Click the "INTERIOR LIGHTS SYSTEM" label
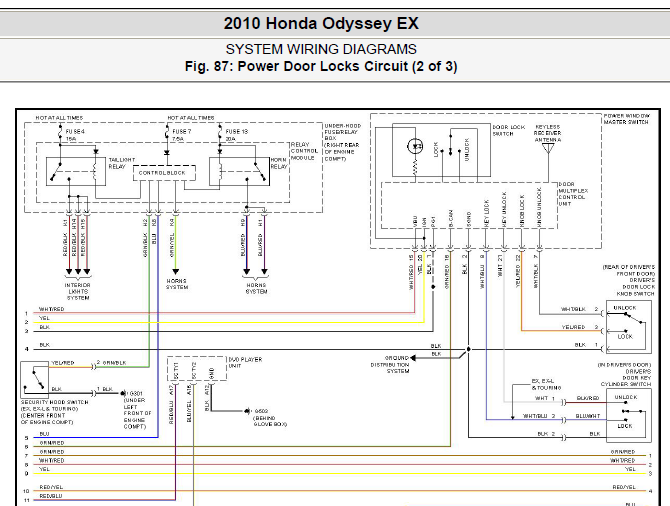Viewport: 670px width, 506px height. pyautogui.click(x=78, y=291)
